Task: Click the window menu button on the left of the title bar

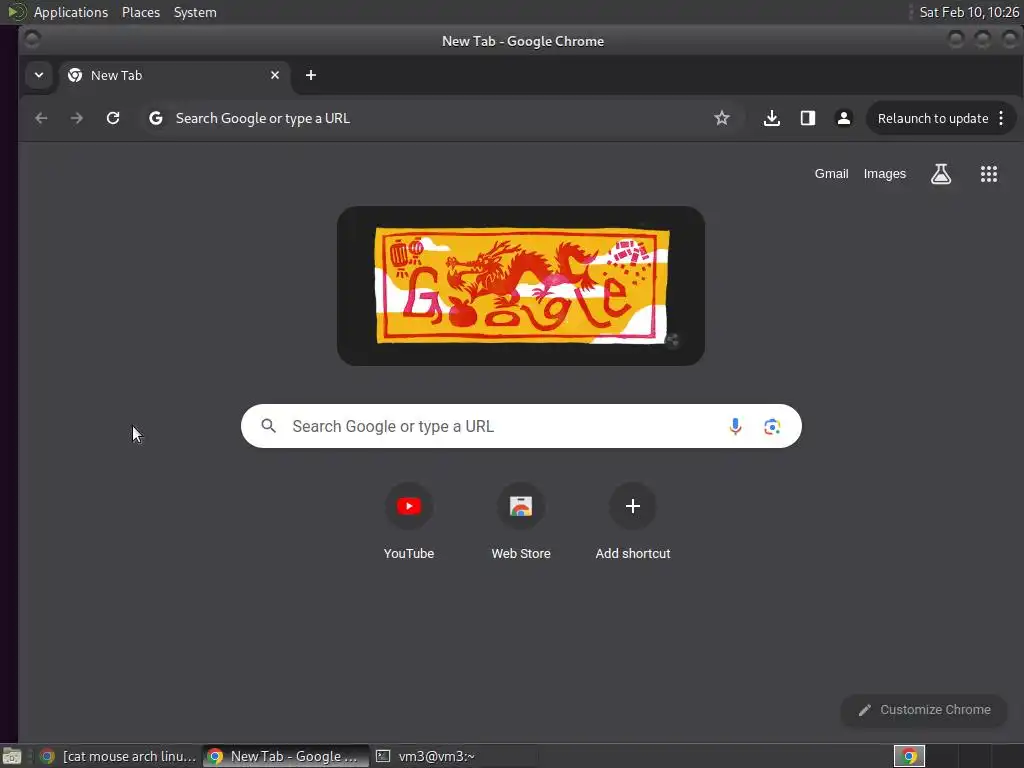Action: 31,40
